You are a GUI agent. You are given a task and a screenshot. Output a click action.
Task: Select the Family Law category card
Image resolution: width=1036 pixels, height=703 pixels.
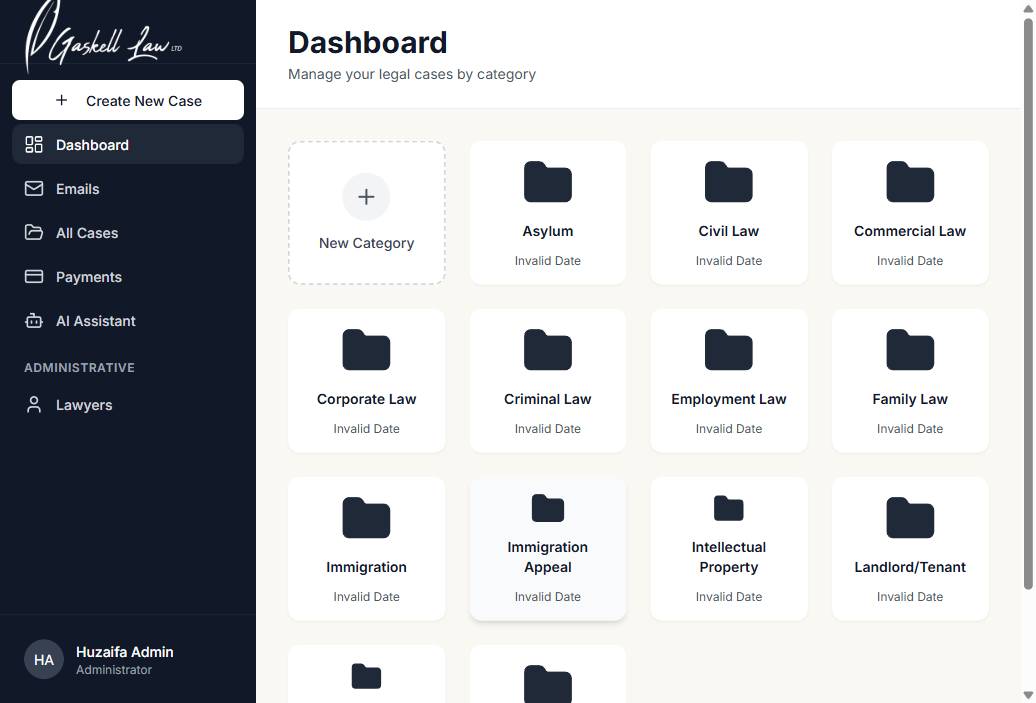[909, 380]
